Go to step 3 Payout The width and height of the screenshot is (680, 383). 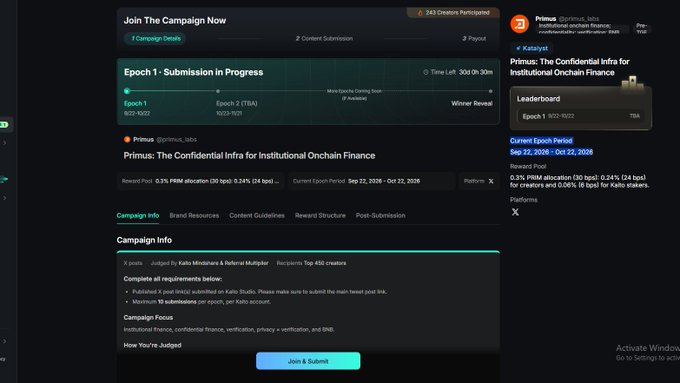(x=474, y=39)
